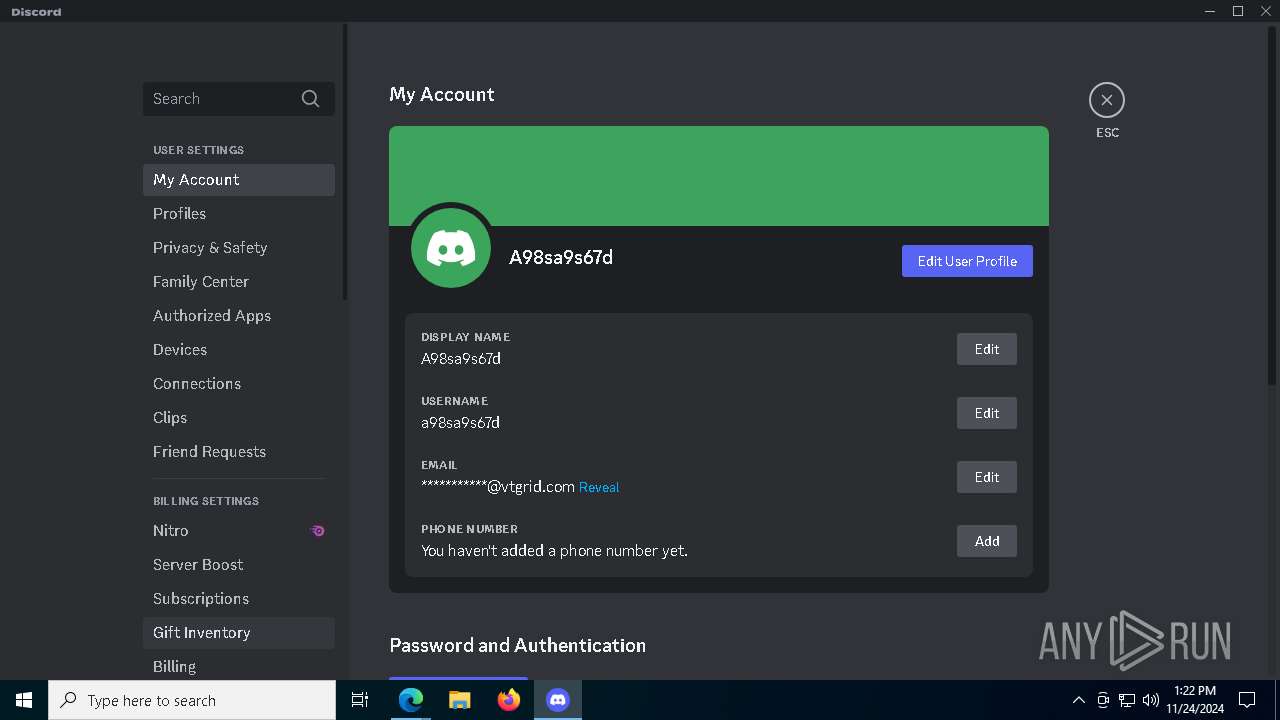1280x720 pixels.
Task: Click the A98sa9s67d profile name
Action: (x=561, y=257)
